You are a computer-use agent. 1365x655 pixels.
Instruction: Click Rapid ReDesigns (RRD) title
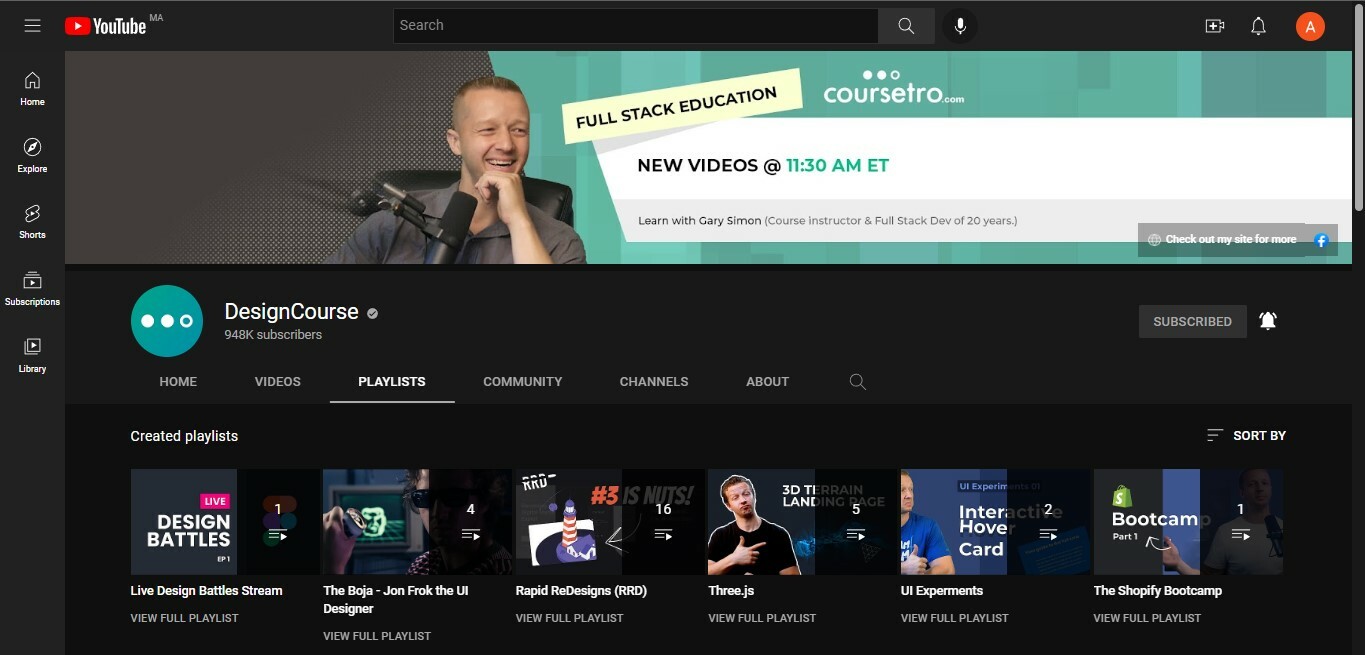pyautogui.click(x=581, y=591)
